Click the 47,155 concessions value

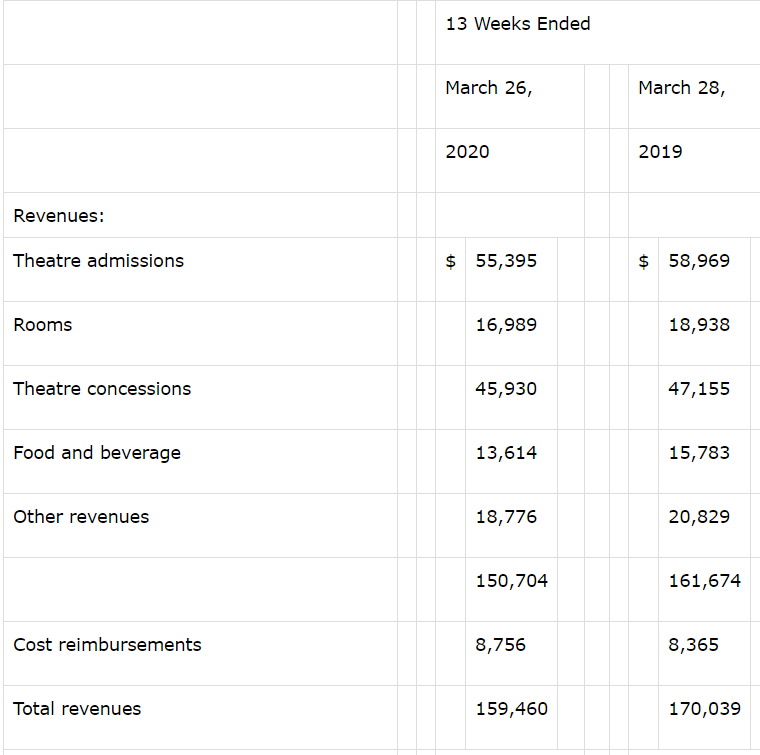[x=699, y=389]
